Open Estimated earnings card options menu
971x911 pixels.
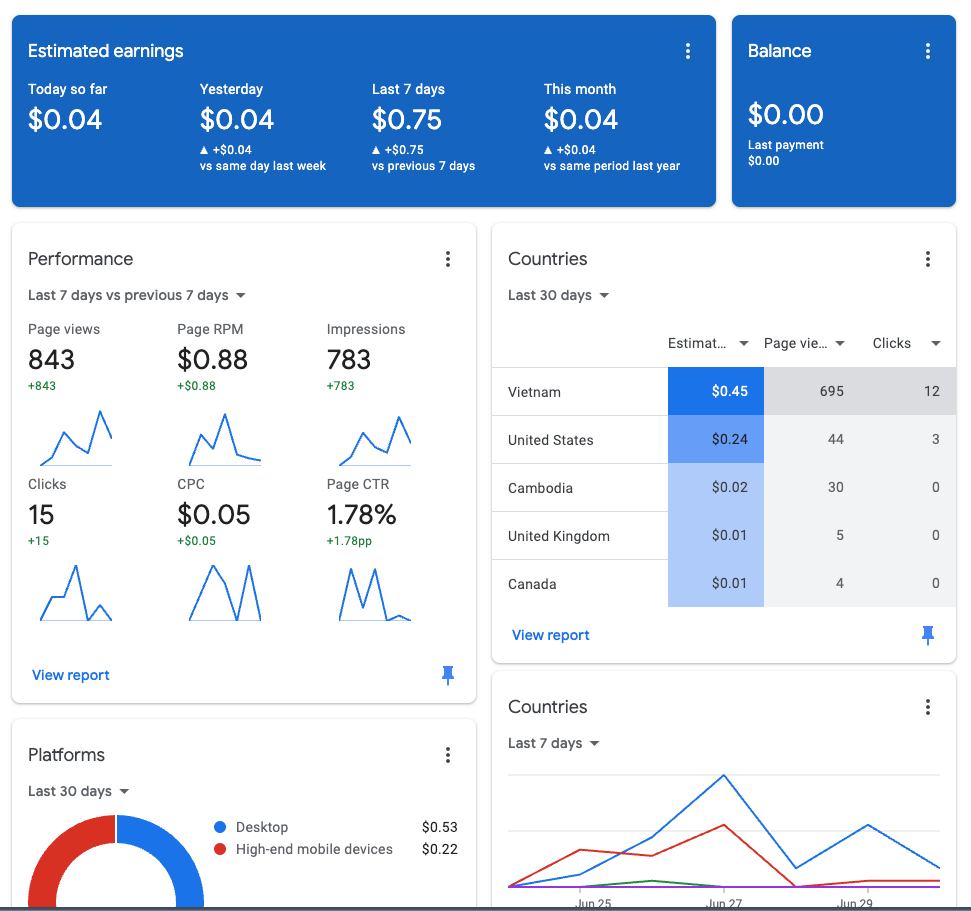(687, 51)
